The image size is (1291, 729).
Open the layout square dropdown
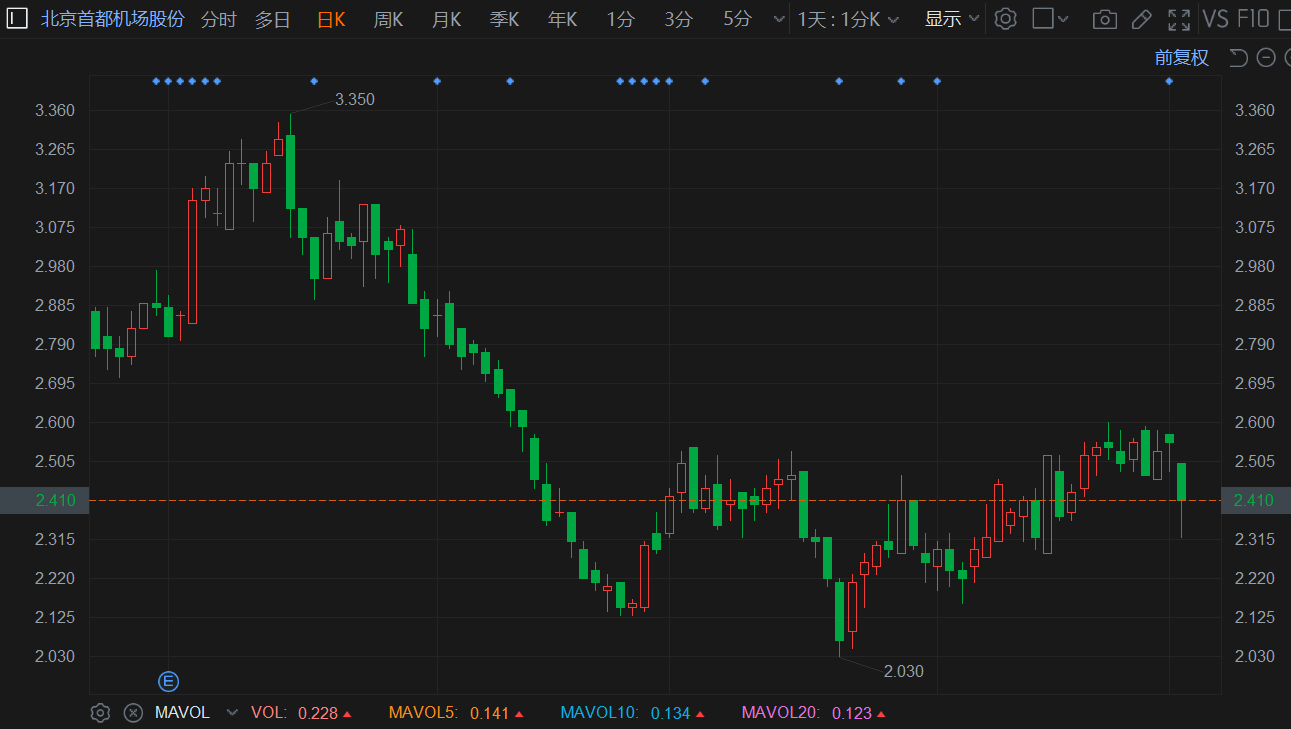coord(1050,19)
